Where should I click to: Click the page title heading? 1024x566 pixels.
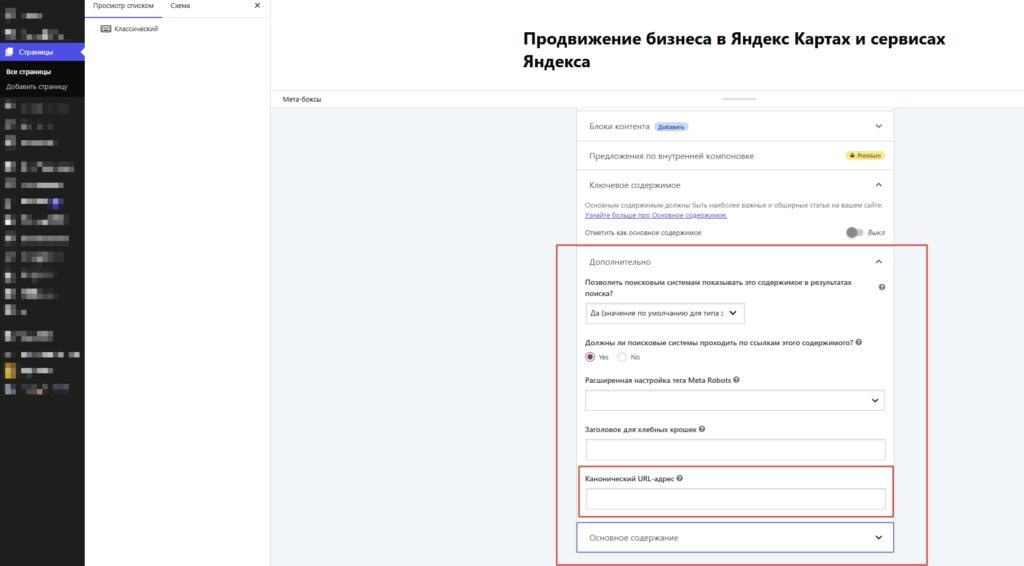(734, 50)
